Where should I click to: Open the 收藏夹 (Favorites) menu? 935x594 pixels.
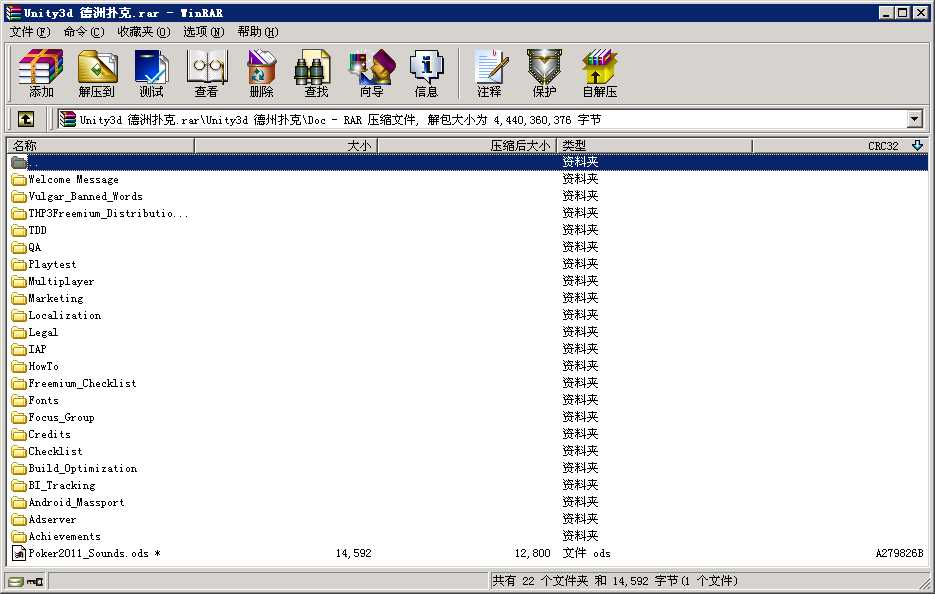pyautogui.click(x=144, y=32)
